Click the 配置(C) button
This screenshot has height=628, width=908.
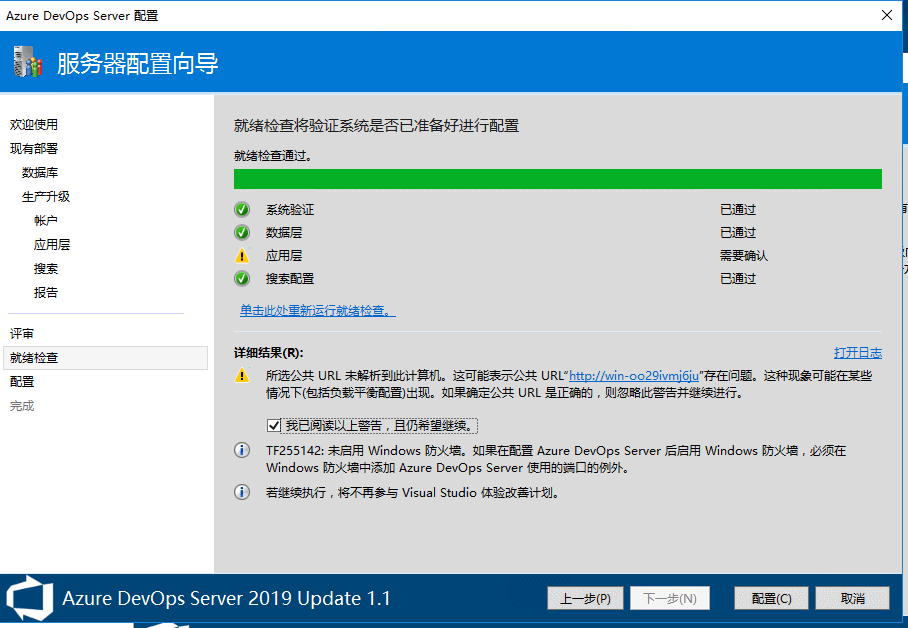click(771, 598)
